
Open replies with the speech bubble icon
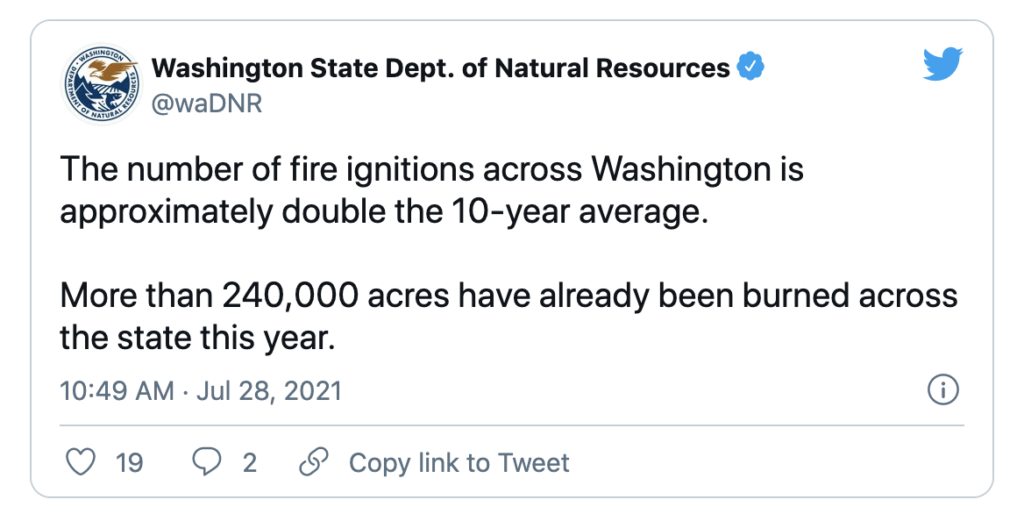[x=206, y=463]
